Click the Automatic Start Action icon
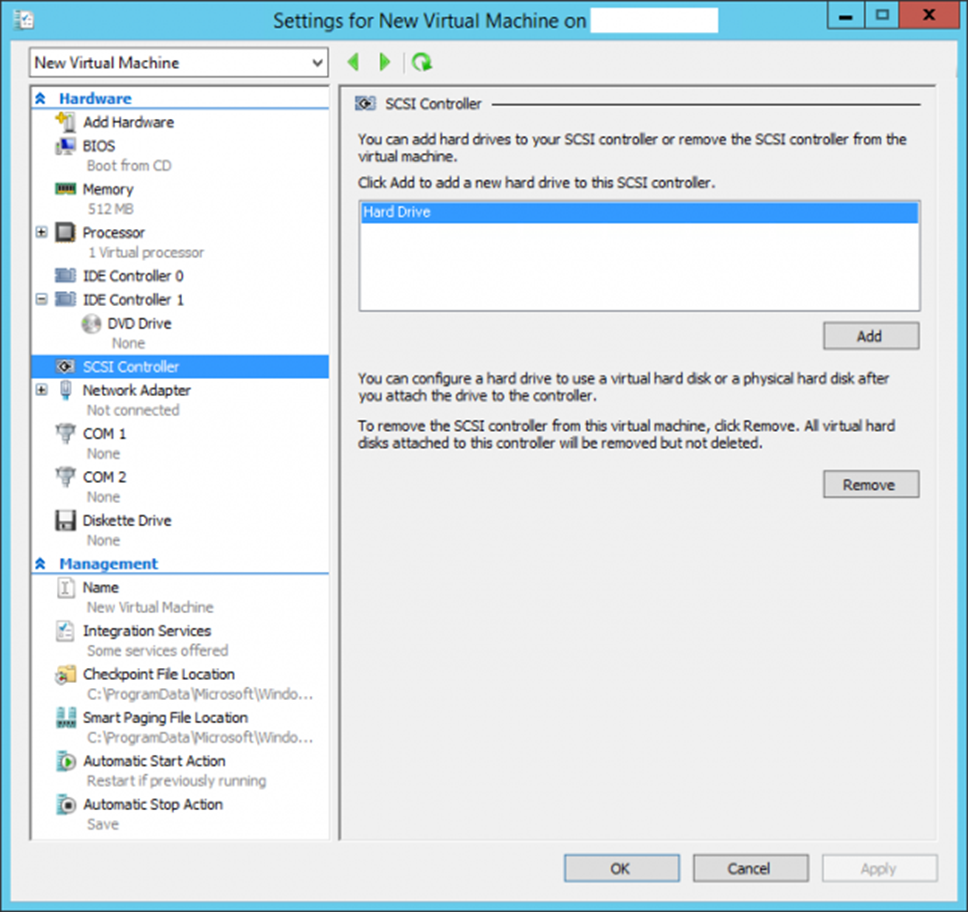 (65, 761)
